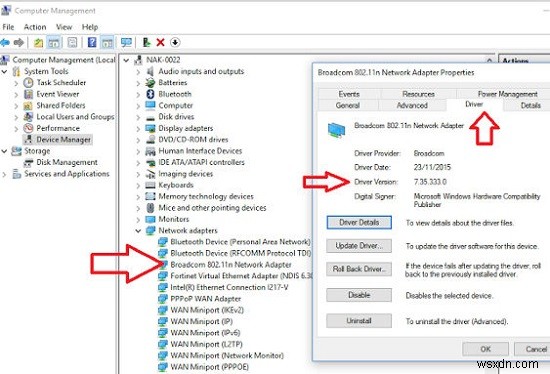Open the View menu
Viewport: 550px width, 374px height.
pyautogui.click(x=64, y=27)
